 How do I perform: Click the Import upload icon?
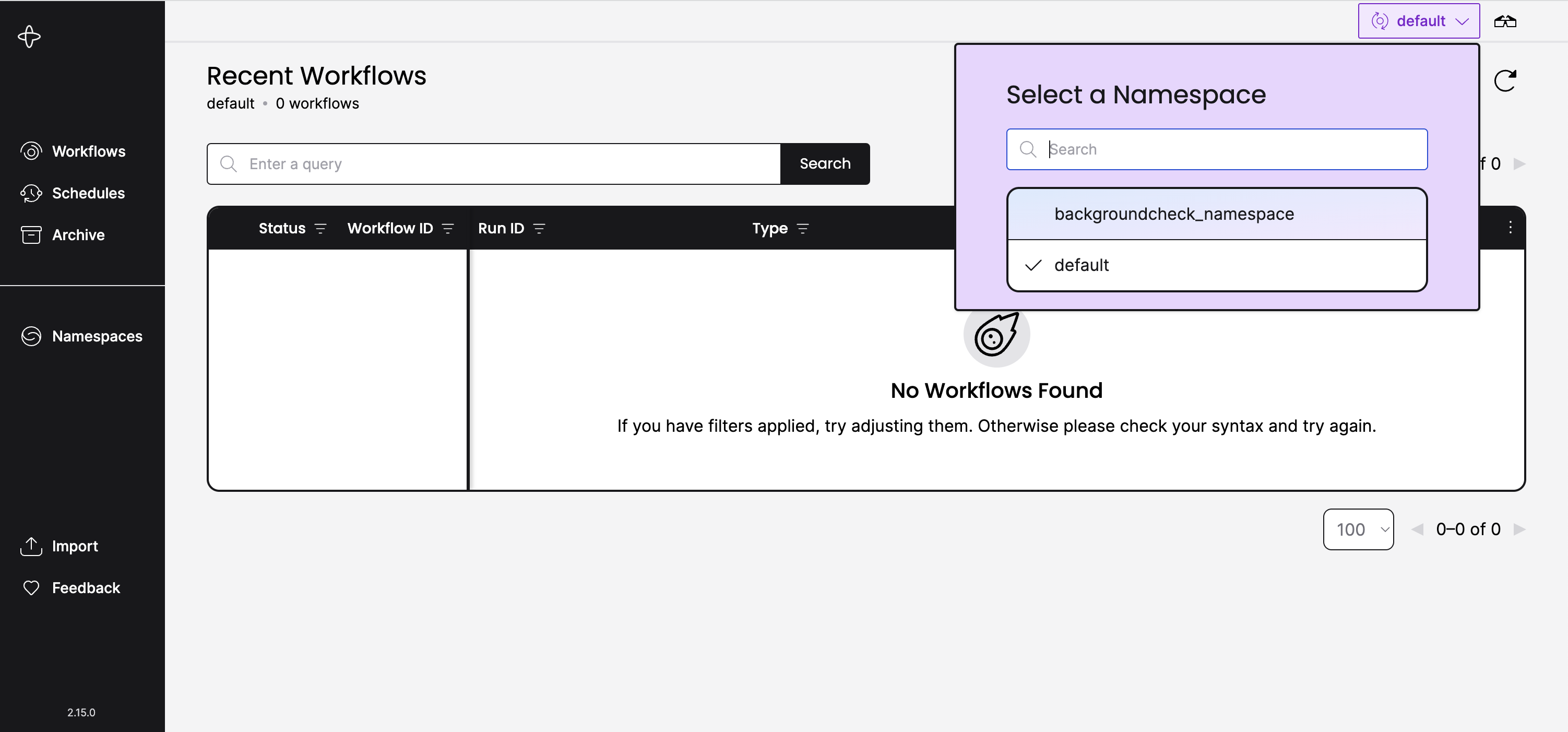pyautogui.click(x=31, y=546)
